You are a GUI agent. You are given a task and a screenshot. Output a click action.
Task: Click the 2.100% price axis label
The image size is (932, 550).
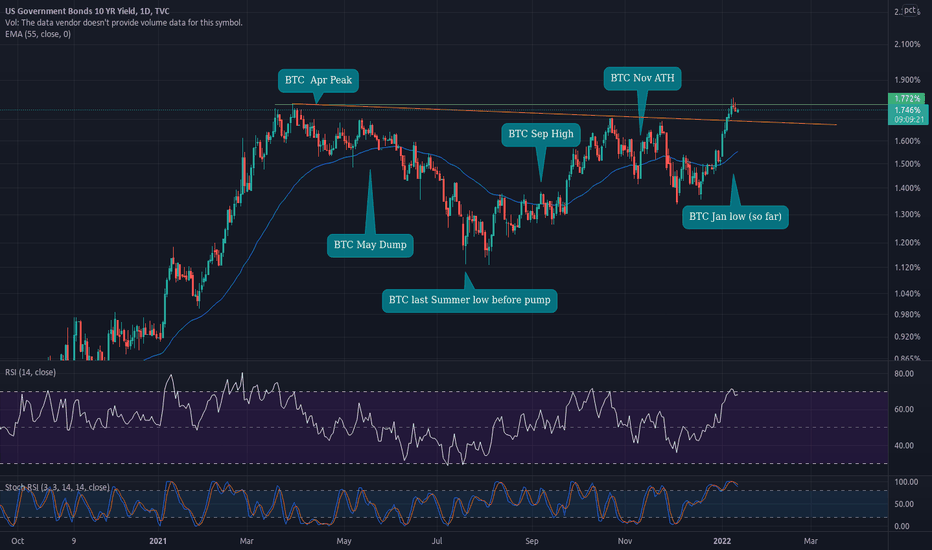pos(907,45)
